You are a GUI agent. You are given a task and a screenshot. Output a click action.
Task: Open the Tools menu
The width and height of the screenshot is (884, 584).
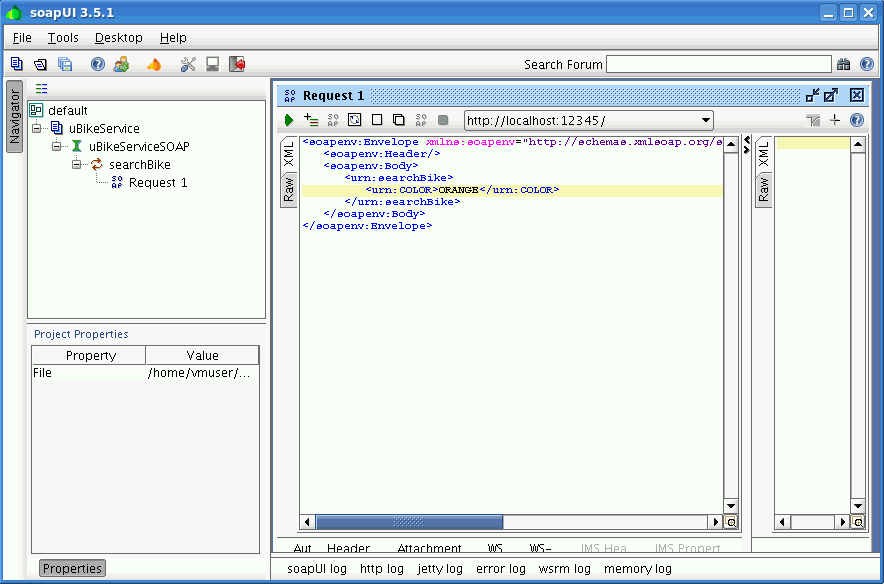pyautogui.click(x=63, y=38)
